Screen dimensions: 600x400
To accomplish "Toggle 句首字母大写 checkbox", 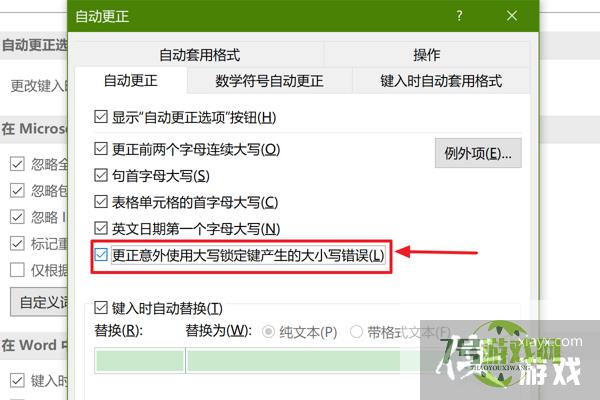I will (101, 175).
